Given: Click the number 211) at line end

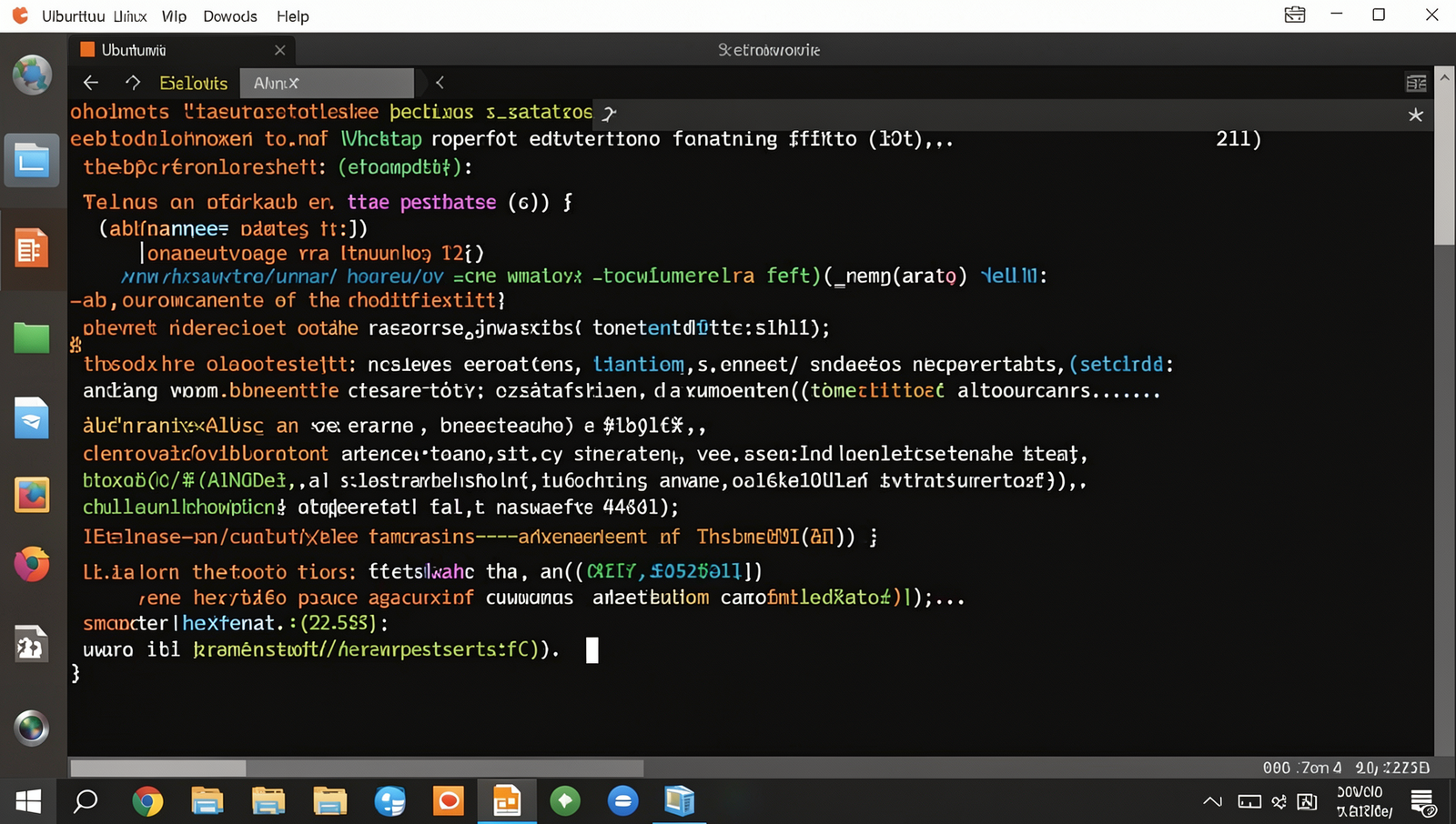Looking at the screenshot, I should [x=1239, y=139].
